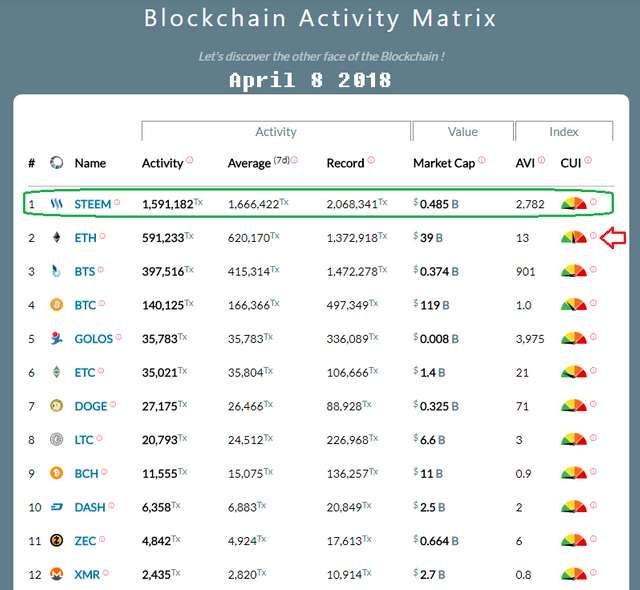
Task: Click the info icon next to STEEM name
Action: coord(117,202)
